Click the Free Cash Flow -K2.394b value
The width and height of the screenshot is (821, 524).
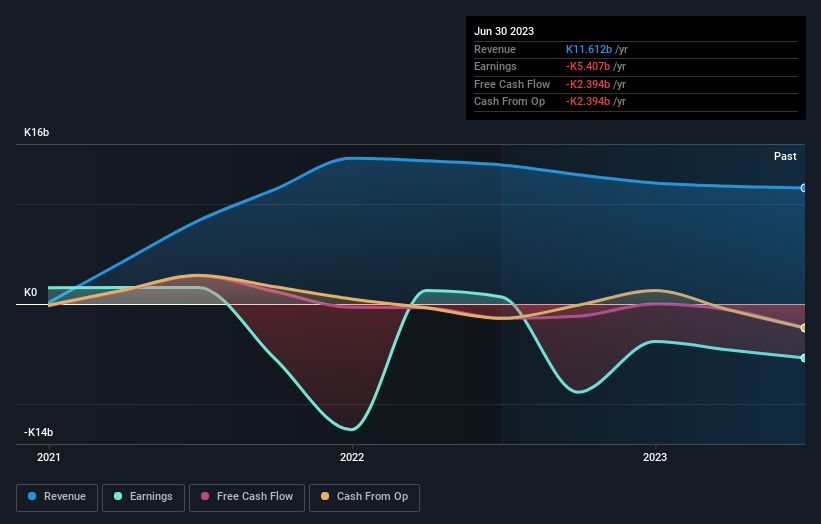pos(587,84)
